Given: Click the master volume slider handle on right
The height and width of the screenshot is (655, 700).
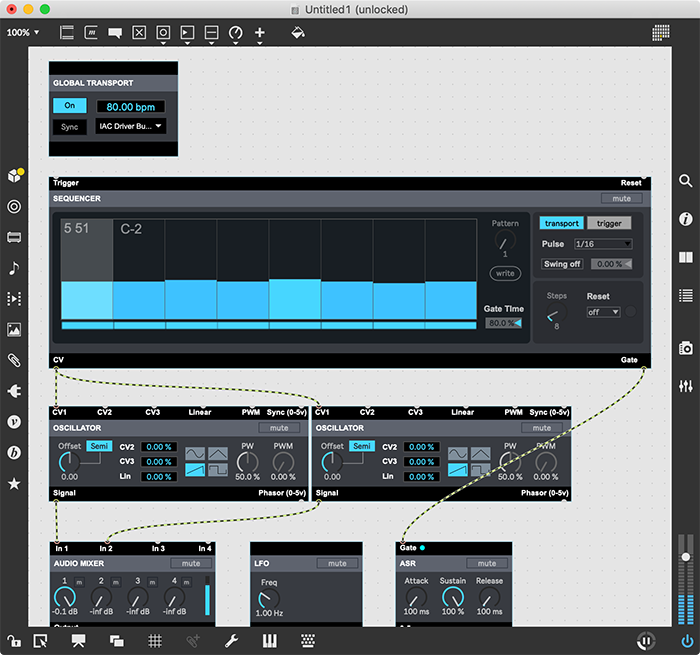Looking at the screenshot, I should pos(686,557).
